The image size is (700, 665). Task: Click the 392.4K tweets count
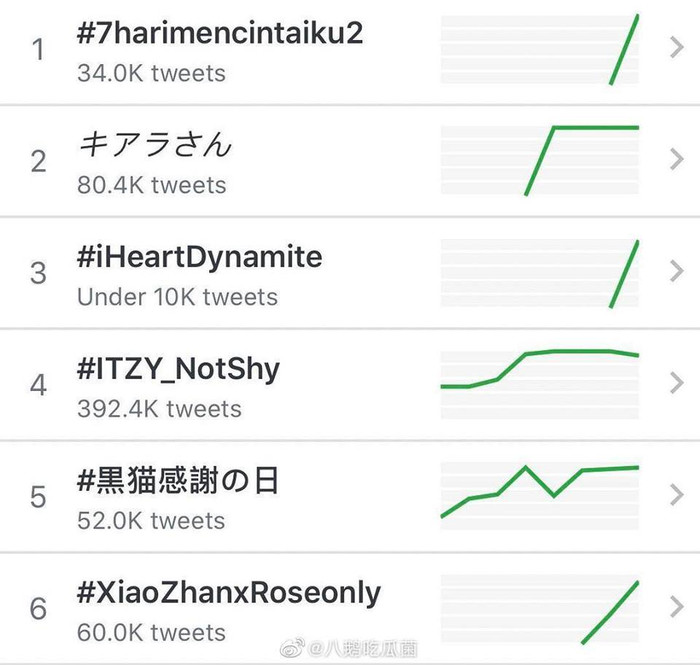(159, 409)
